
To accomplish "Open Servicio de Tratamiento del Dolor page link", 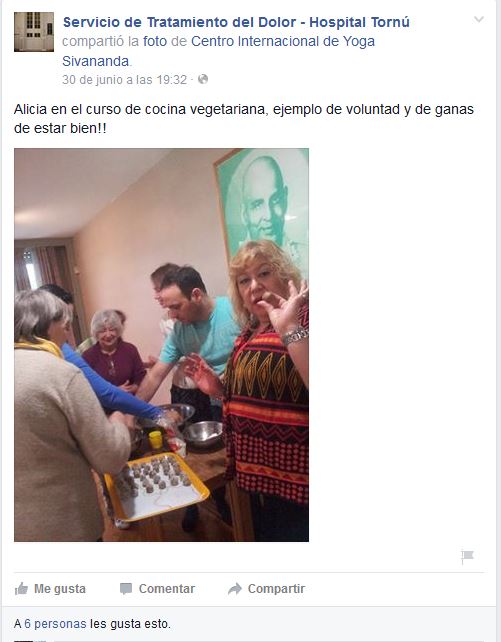I will (236, 22).
